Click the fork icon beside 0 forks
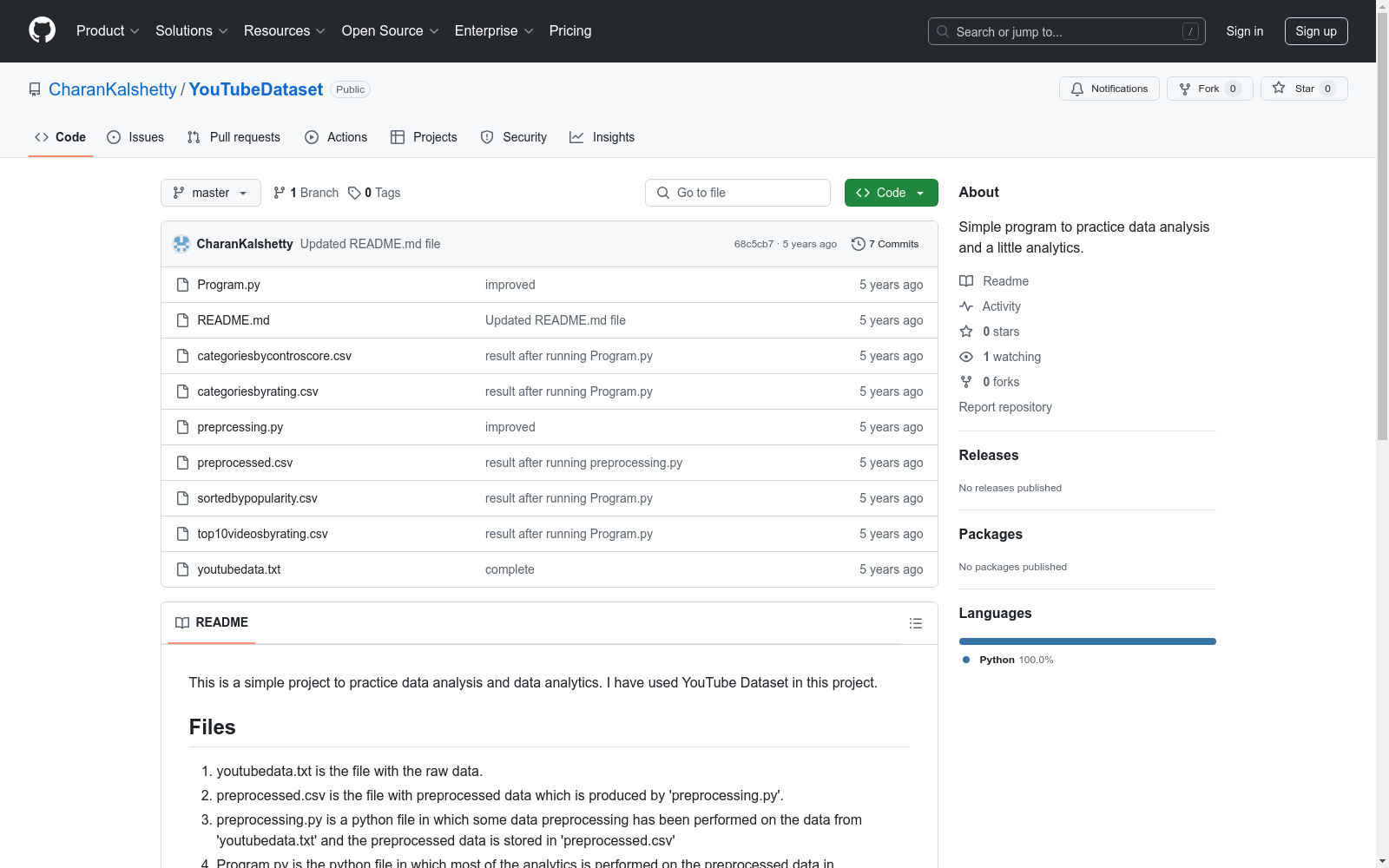Image resolution: width=1389 pixels, height=868 pixels. [x=966, y=382]
